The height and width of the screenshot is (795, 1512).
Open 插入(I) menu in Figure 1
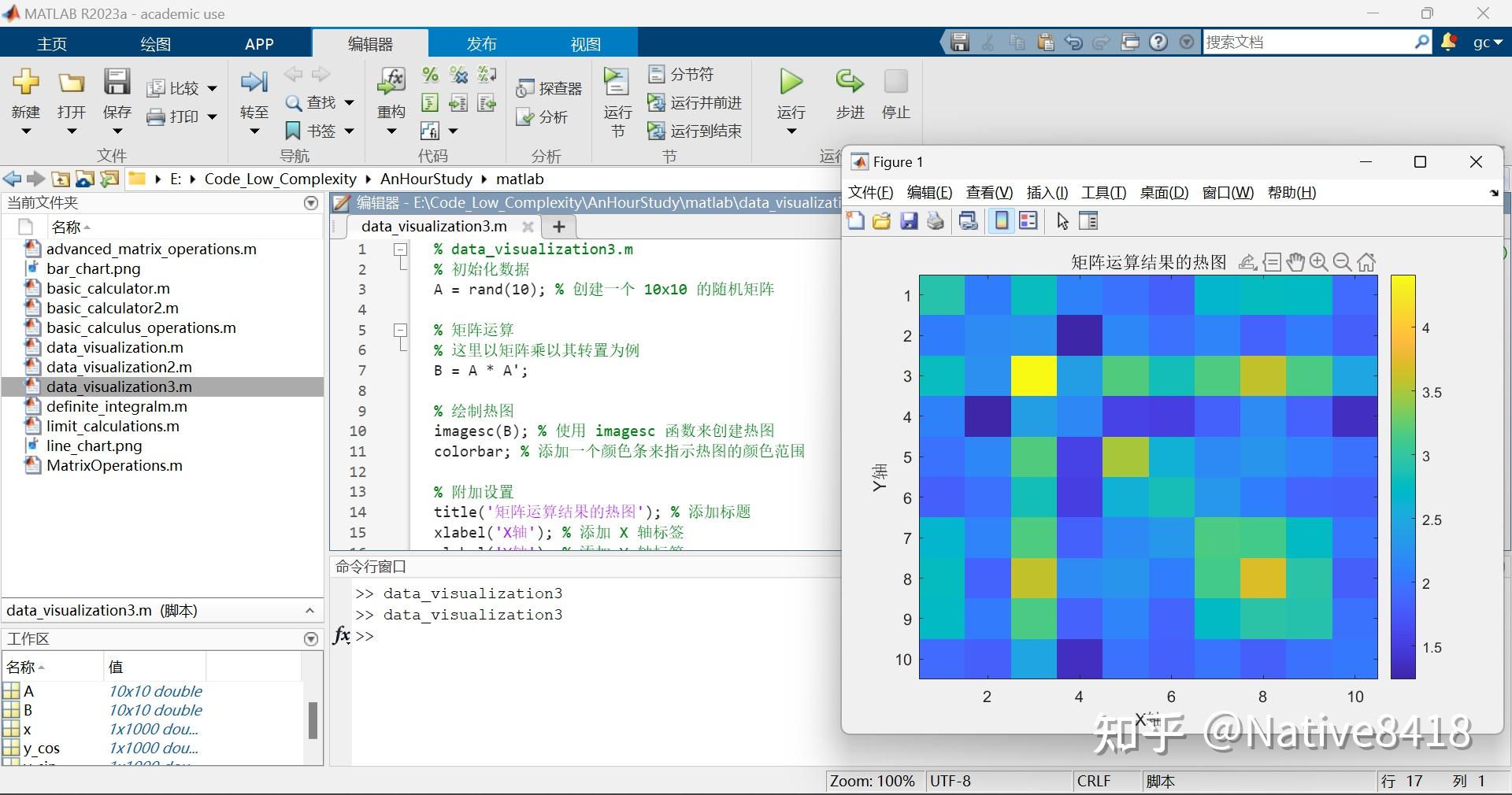[x=1047, y=193]
